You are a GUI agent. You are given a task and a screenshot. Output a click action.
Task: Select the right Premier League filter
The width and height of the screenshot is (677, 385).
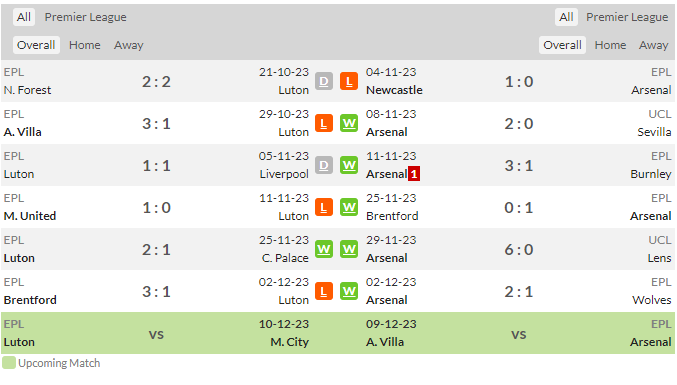pyautogui.click(x=627, y=17)
